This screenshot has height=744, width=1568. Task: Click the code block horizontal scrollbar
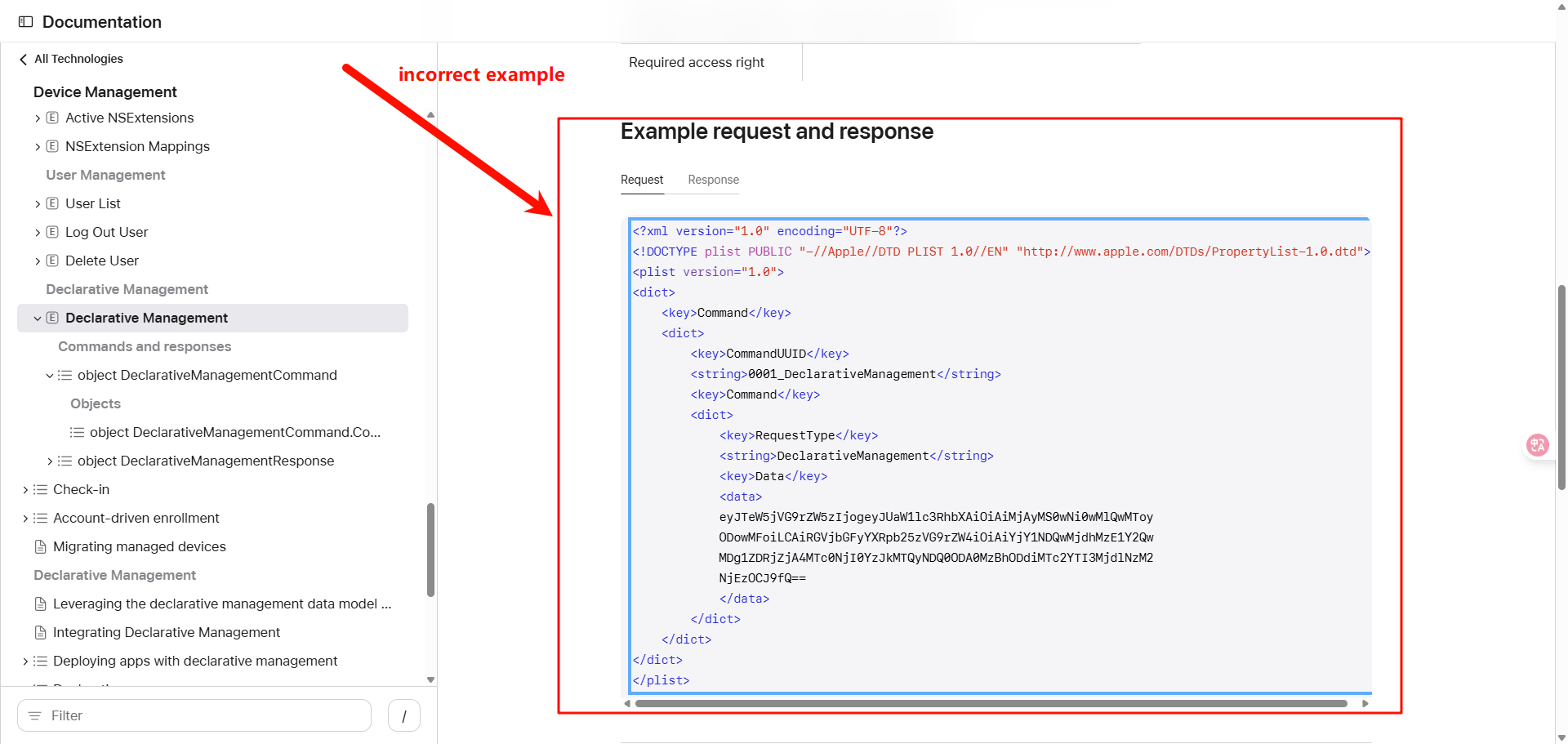990,703
